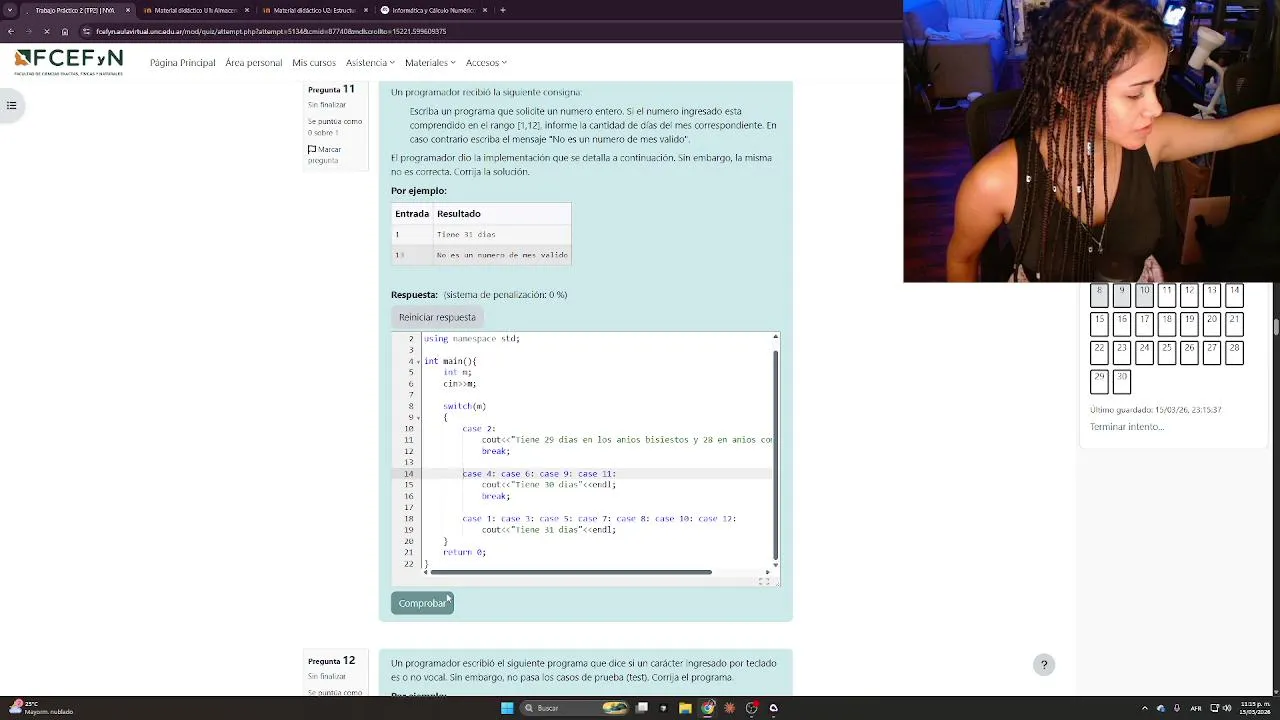Open tab search chevron in browser
Viewport: 1280px width, 720px height.
[9, 10]
